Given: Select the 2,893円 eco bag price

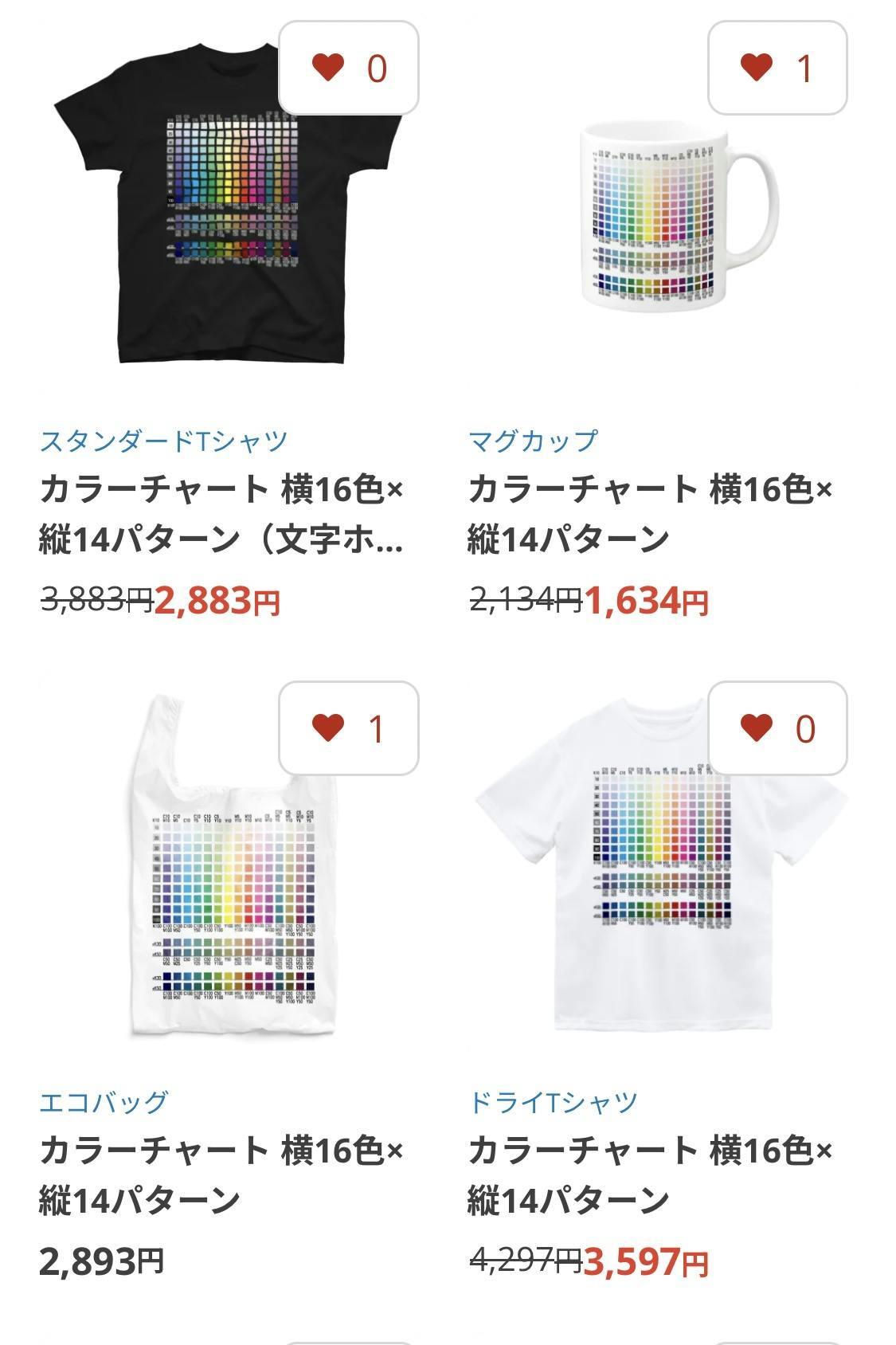Looking at the screenshot, I should pos(102,1261).
